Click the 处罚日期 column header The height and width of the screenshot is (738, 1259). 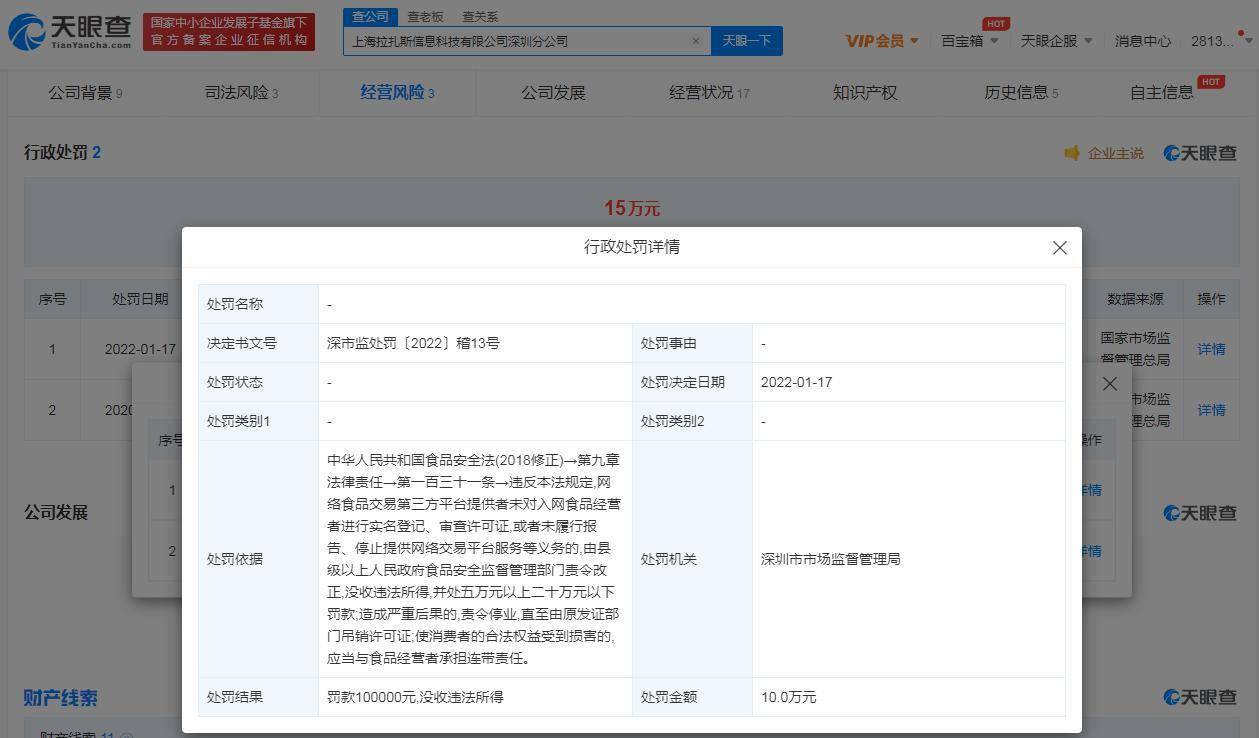(140, 299)
